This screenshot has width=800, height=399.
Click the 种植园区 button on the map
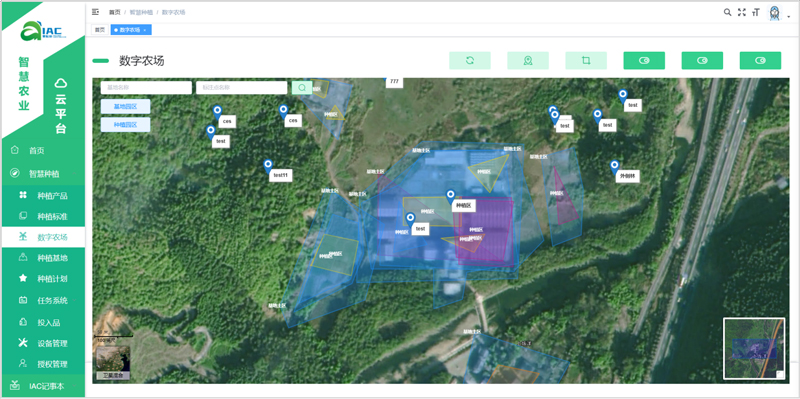(126, 125)
